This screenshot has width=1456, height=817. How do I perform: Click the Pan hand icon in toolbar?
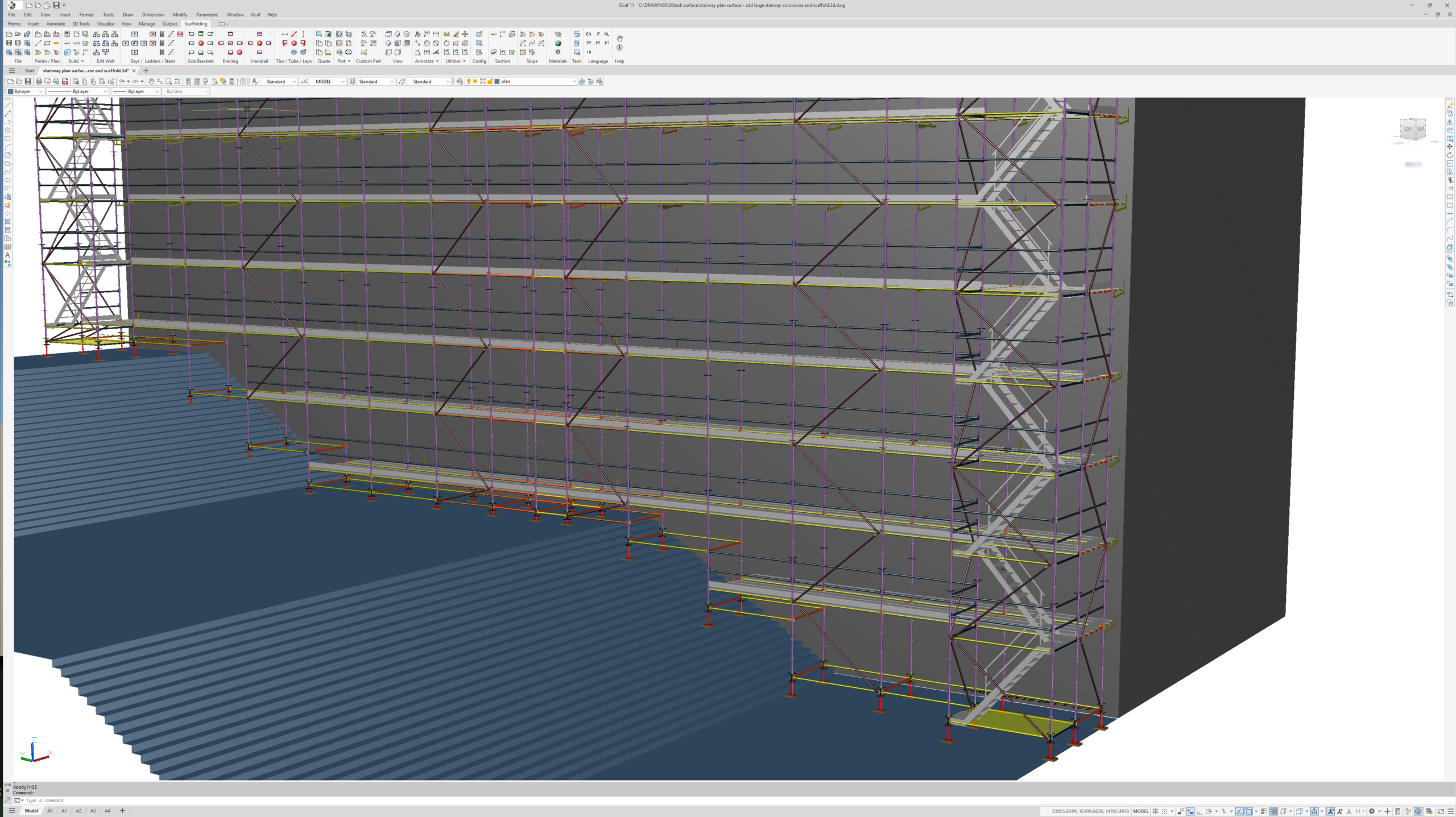tap(151, 81)
